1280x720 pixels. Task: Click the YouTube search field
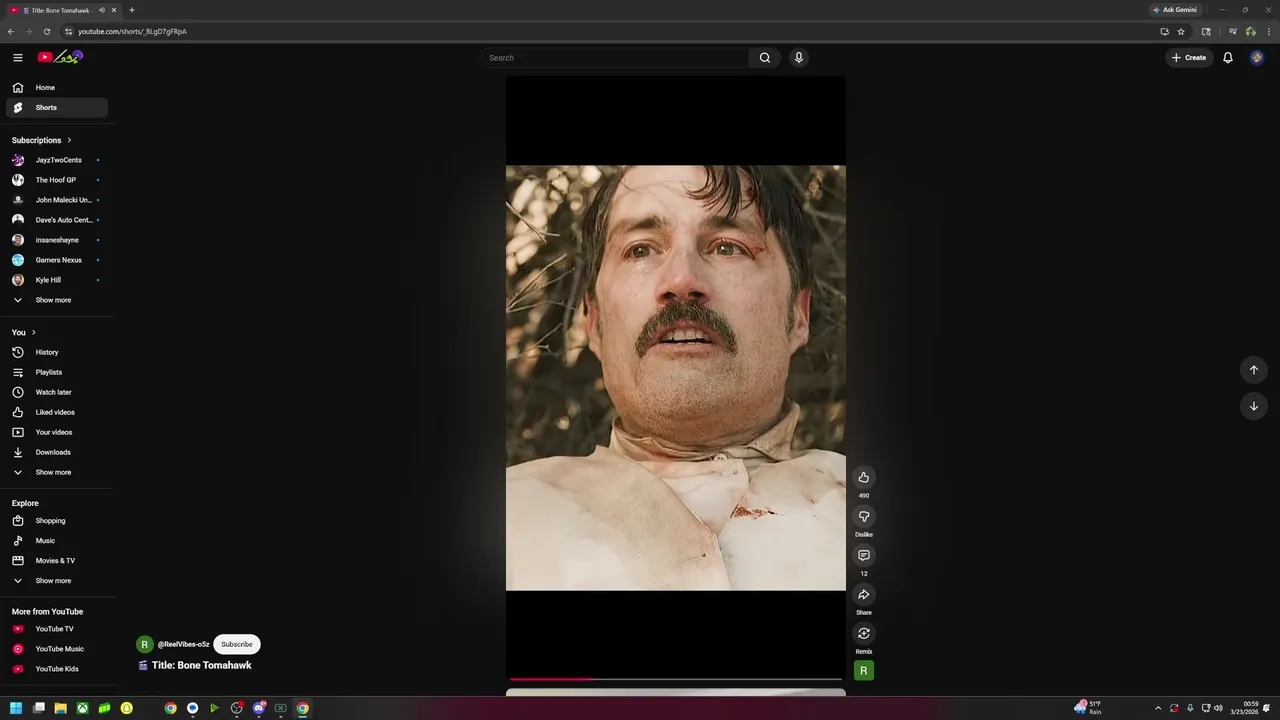(x=615, y=58)
